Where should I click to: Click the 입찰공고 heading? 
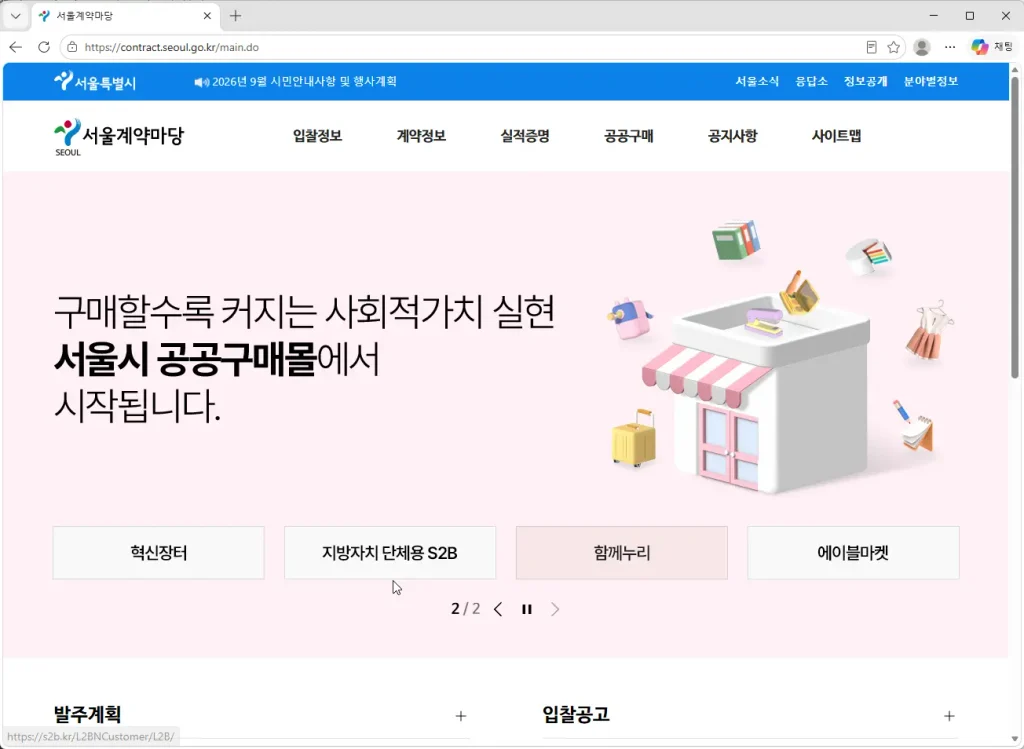(576, 714)
